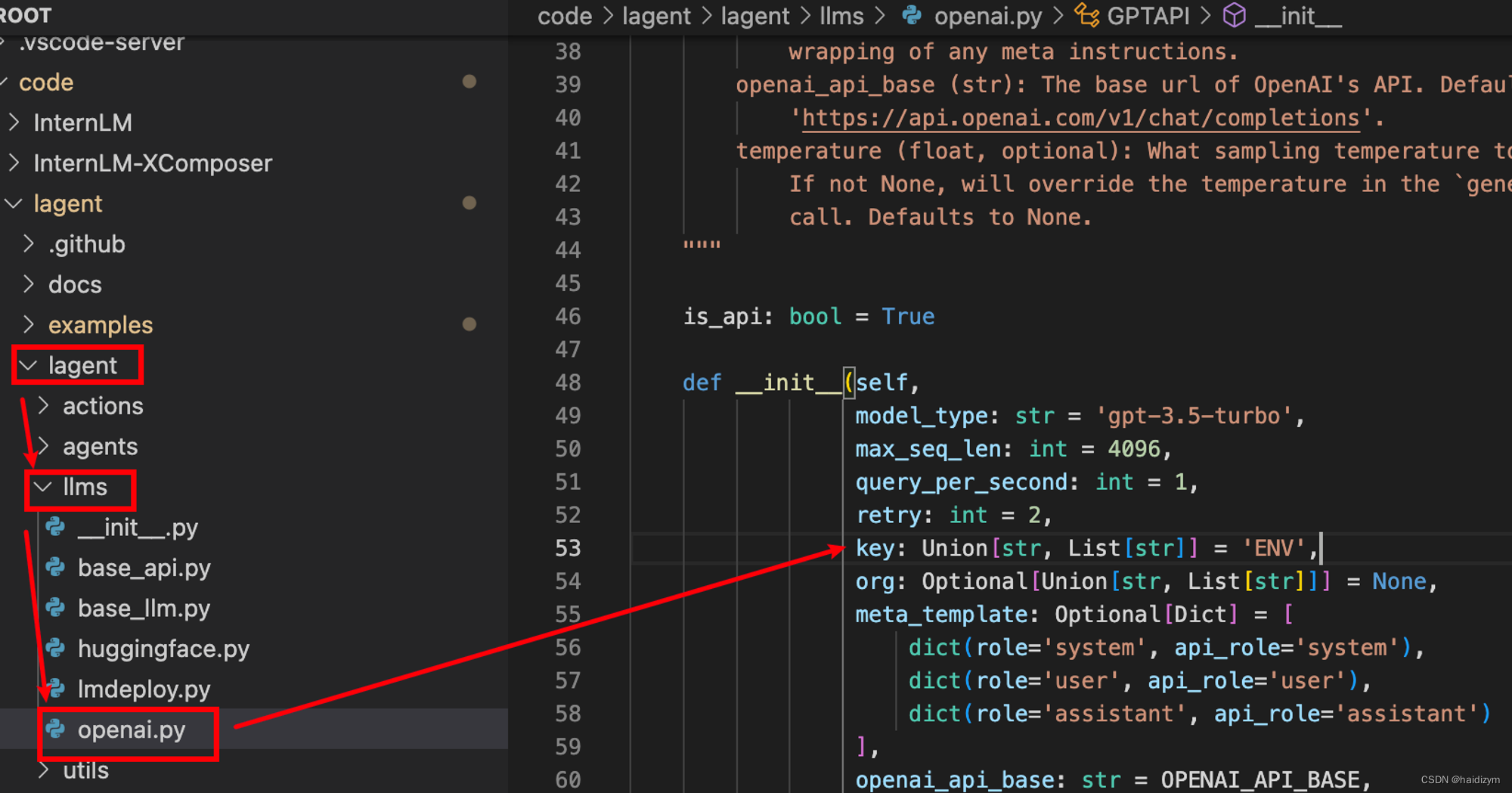Click the 'gpt-3.5-turbo' string on line 49
The image size is (1512, 793).
[x=1194, y=416]
